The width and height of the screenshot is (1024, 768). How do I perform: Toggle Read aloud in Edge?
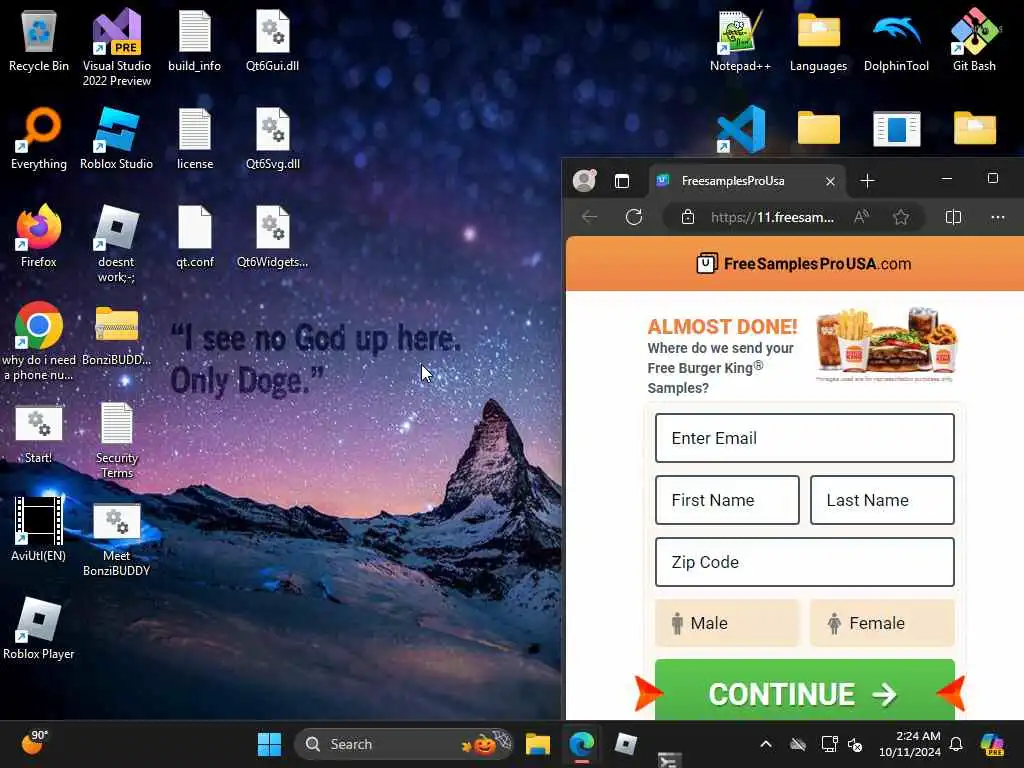[861, 217]
